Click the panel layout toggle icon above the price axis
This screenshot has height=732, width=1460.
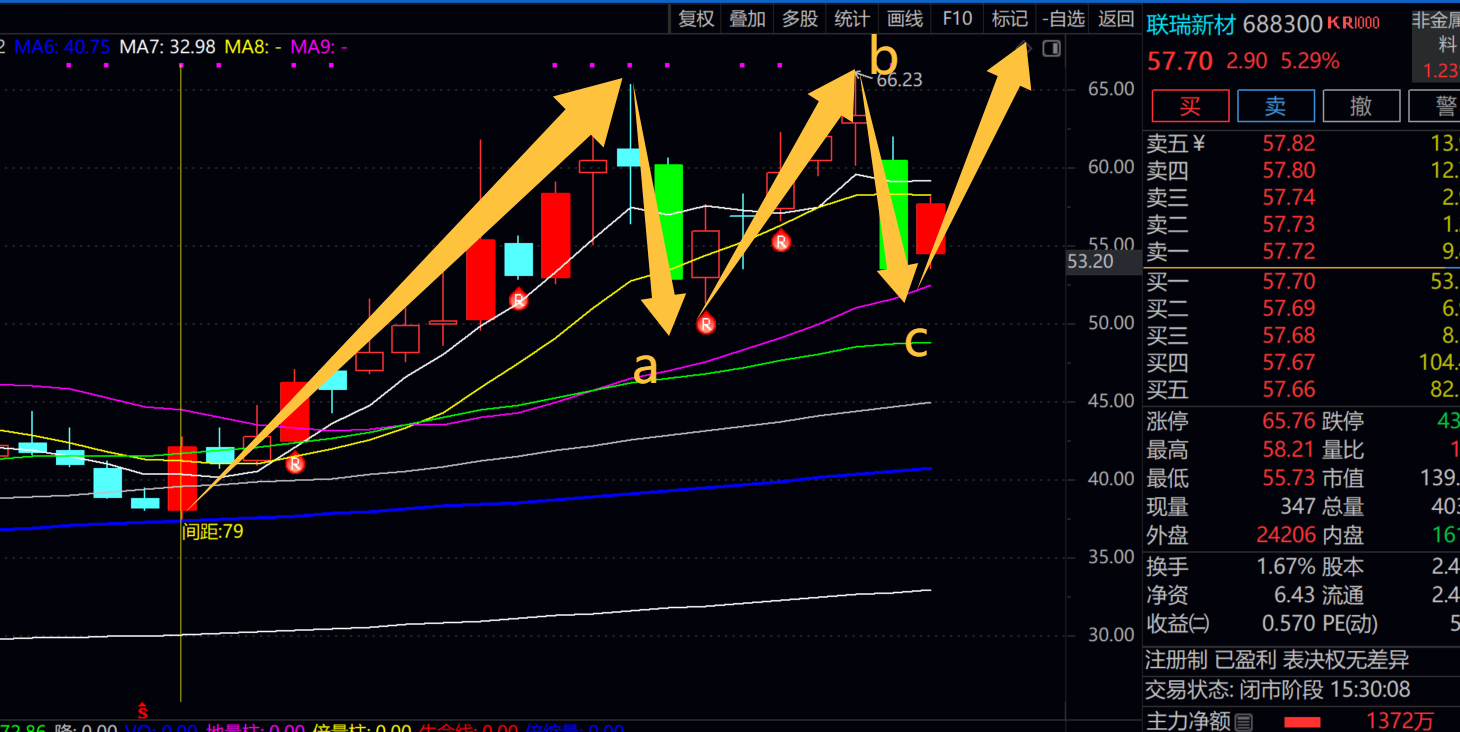tap(1051, 48)
